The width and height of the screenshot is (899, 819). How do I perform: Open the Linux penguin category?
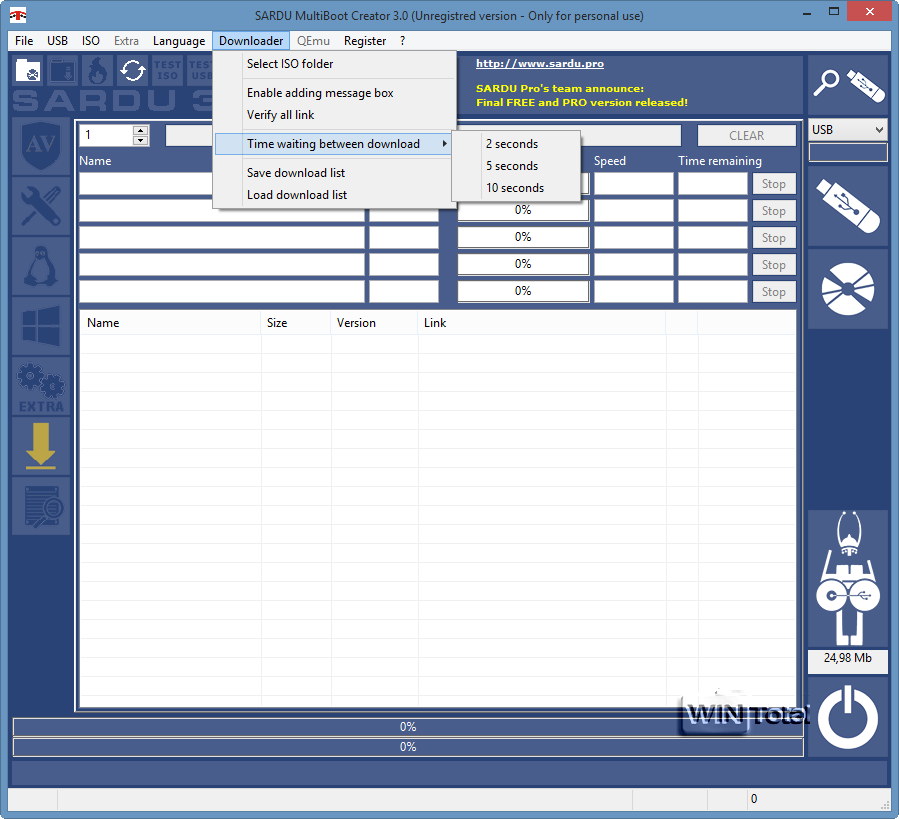click(41, 266)
